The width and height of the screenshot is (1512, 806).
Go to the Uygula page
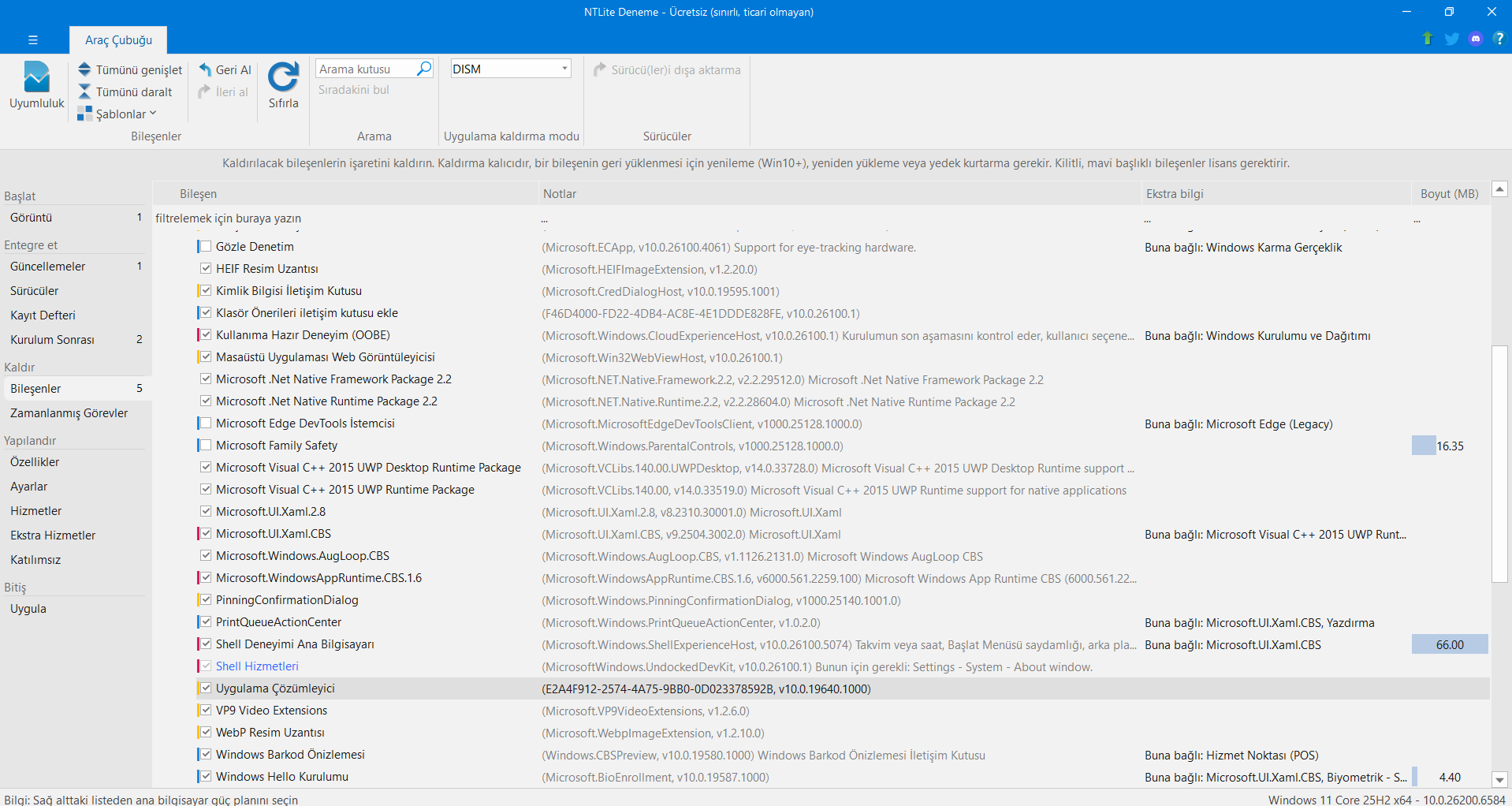[75, 609]
